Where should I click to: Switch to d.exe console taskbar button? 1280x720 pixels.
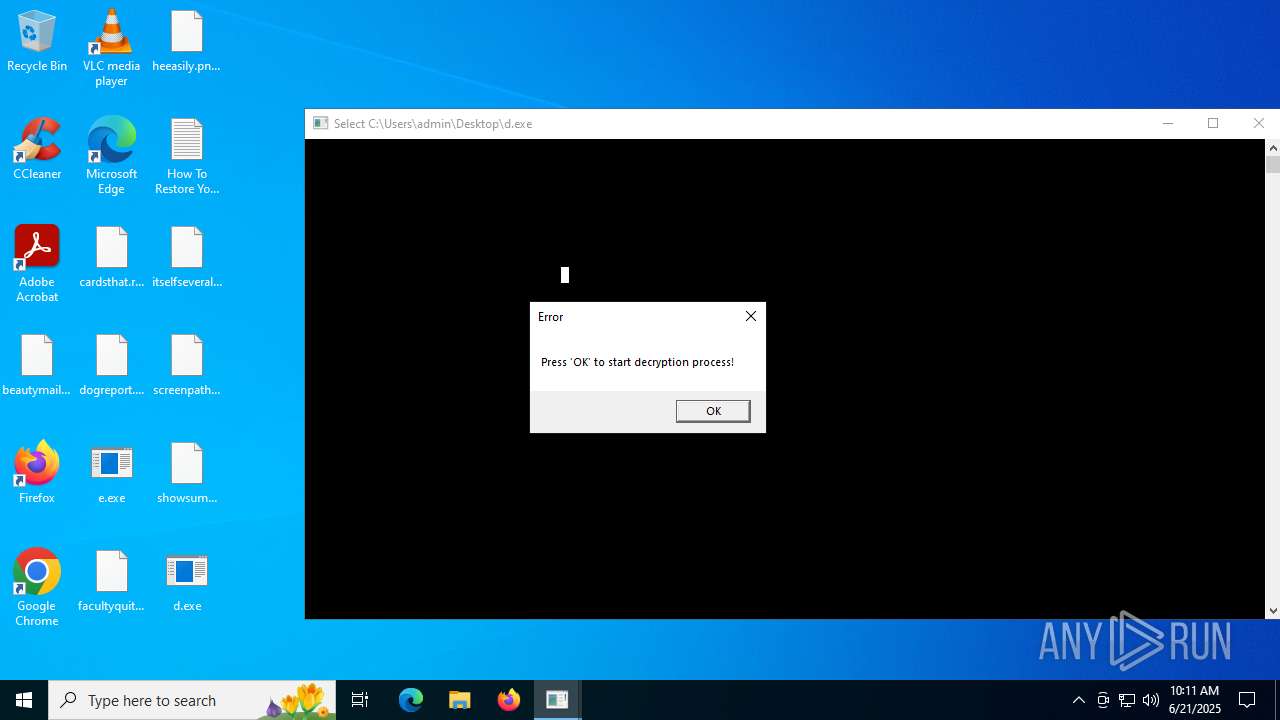point(557,700)
